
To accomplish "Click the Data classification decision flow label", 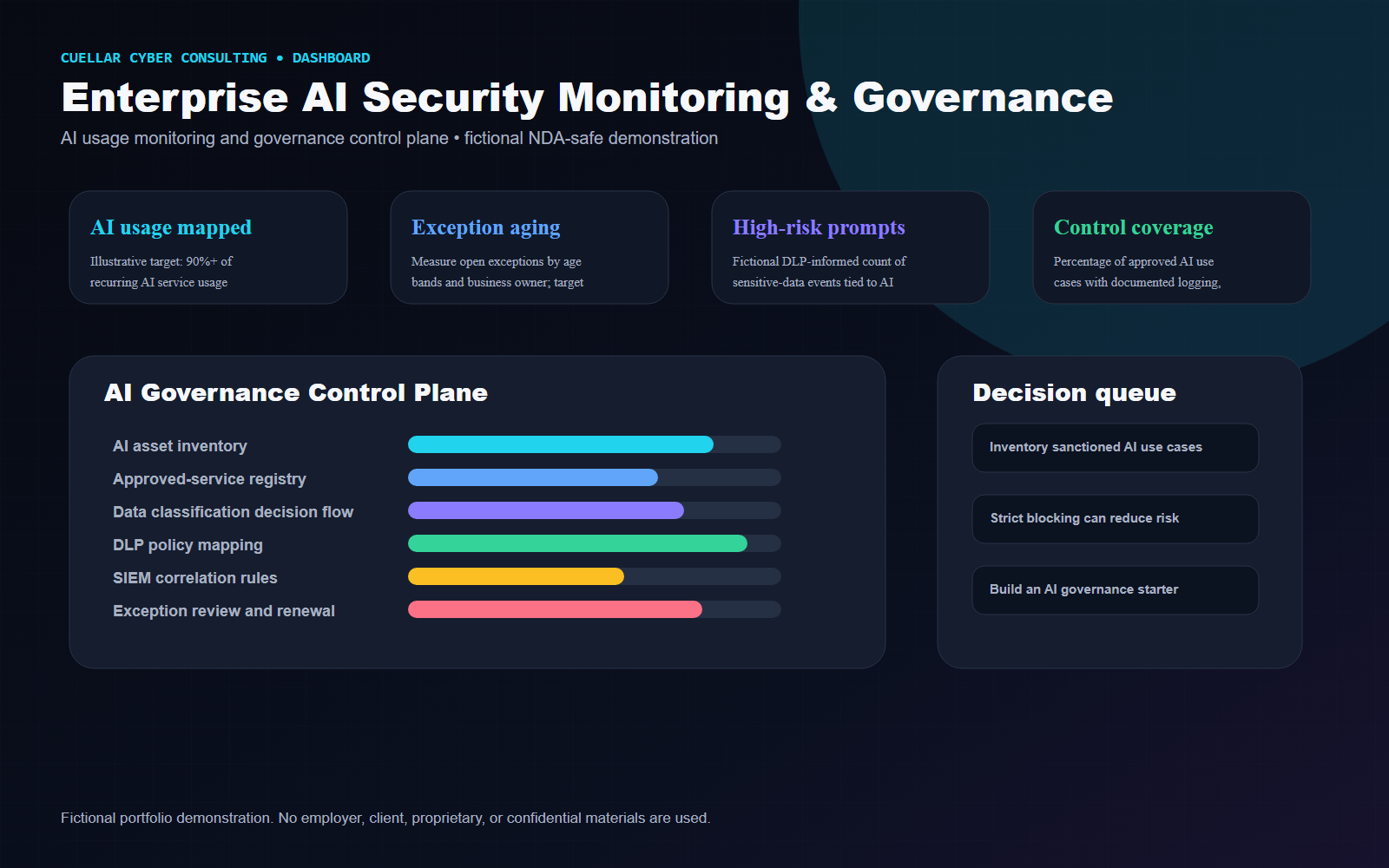I will coord(233,512).
